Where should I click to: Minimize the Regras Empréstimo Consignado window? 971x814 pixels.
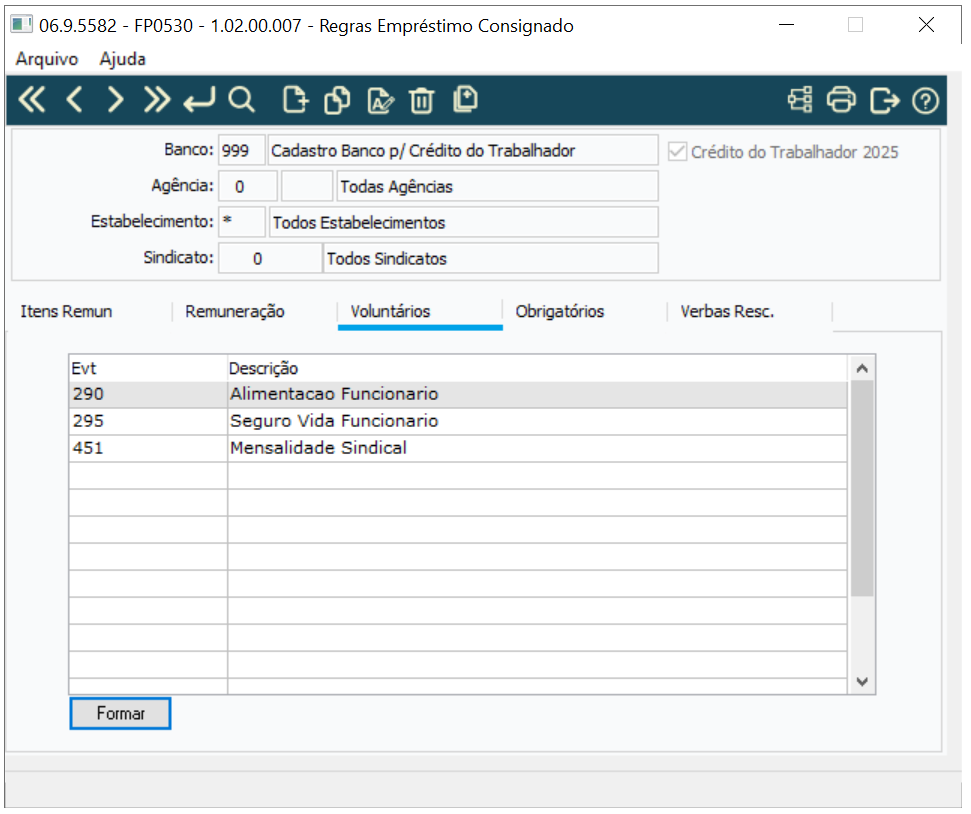click(x=786, y=25)
